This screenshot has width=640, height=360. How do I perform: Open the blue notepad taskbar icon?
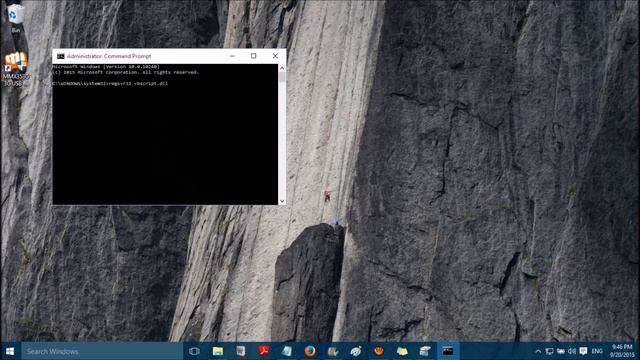287,351
